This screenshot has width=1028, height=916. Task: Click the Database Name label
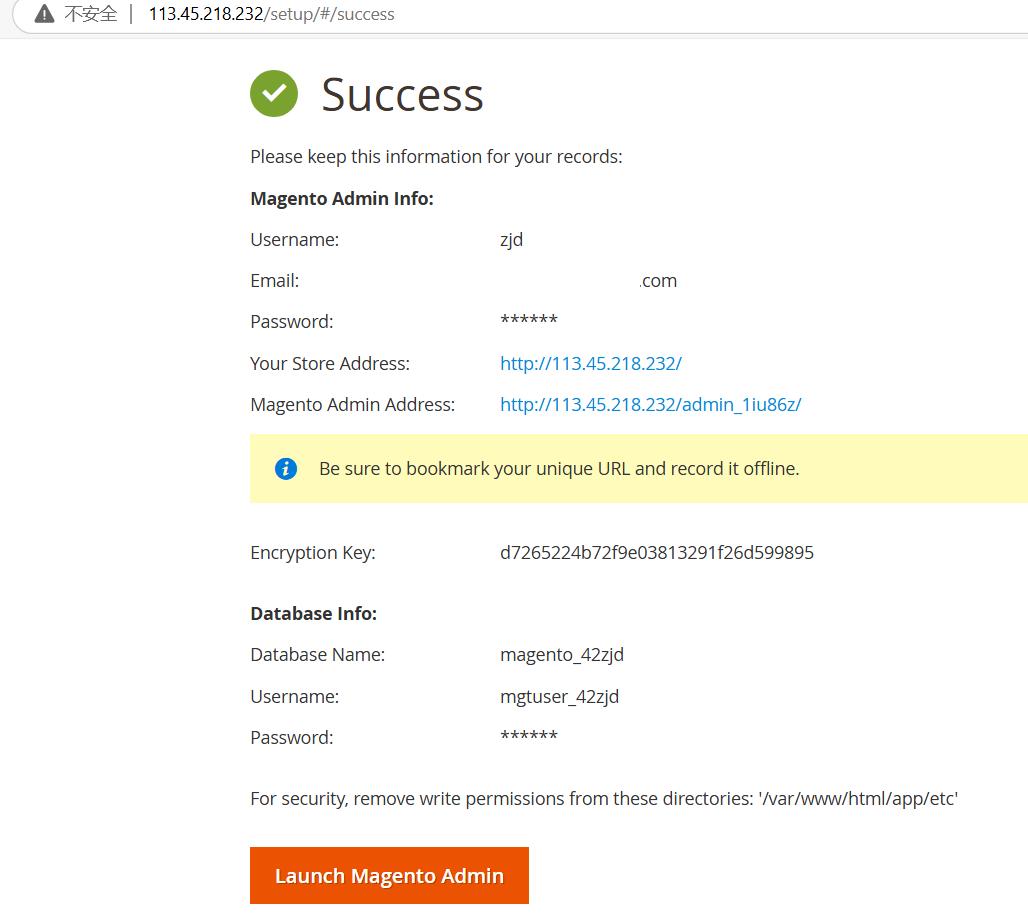click(318, 655)
